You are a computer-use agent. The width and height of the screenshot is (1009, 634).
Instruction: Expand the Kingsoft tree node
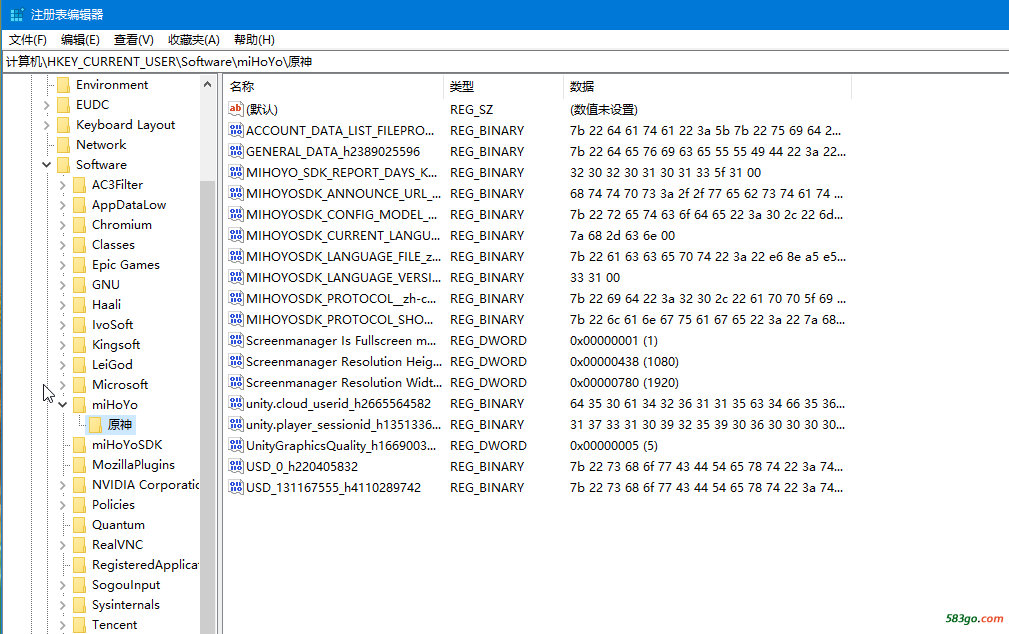coord(62,345)
